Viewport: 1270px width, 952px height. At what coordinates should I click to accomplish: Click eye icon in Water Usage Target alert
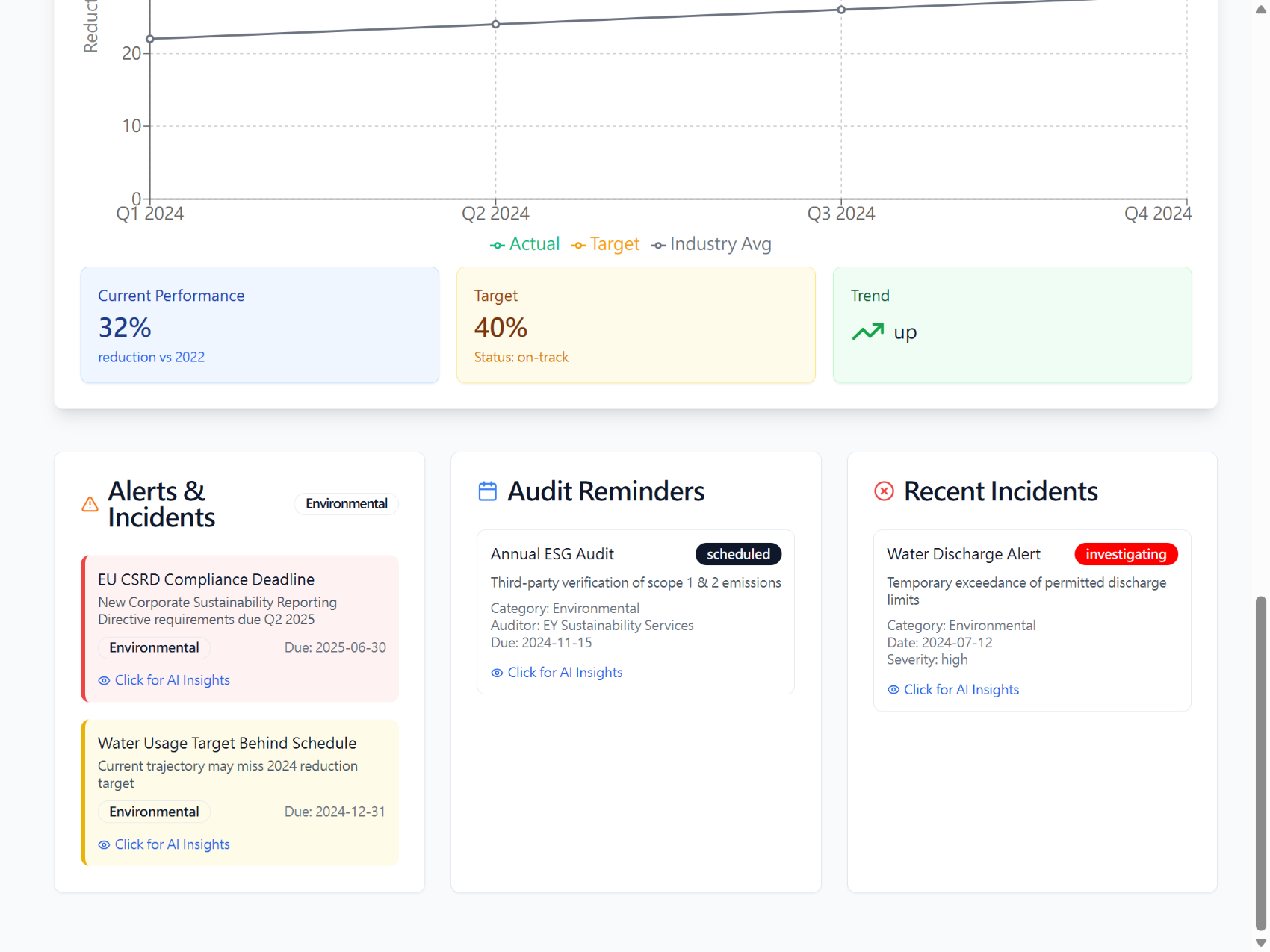(x=105, y=845)
